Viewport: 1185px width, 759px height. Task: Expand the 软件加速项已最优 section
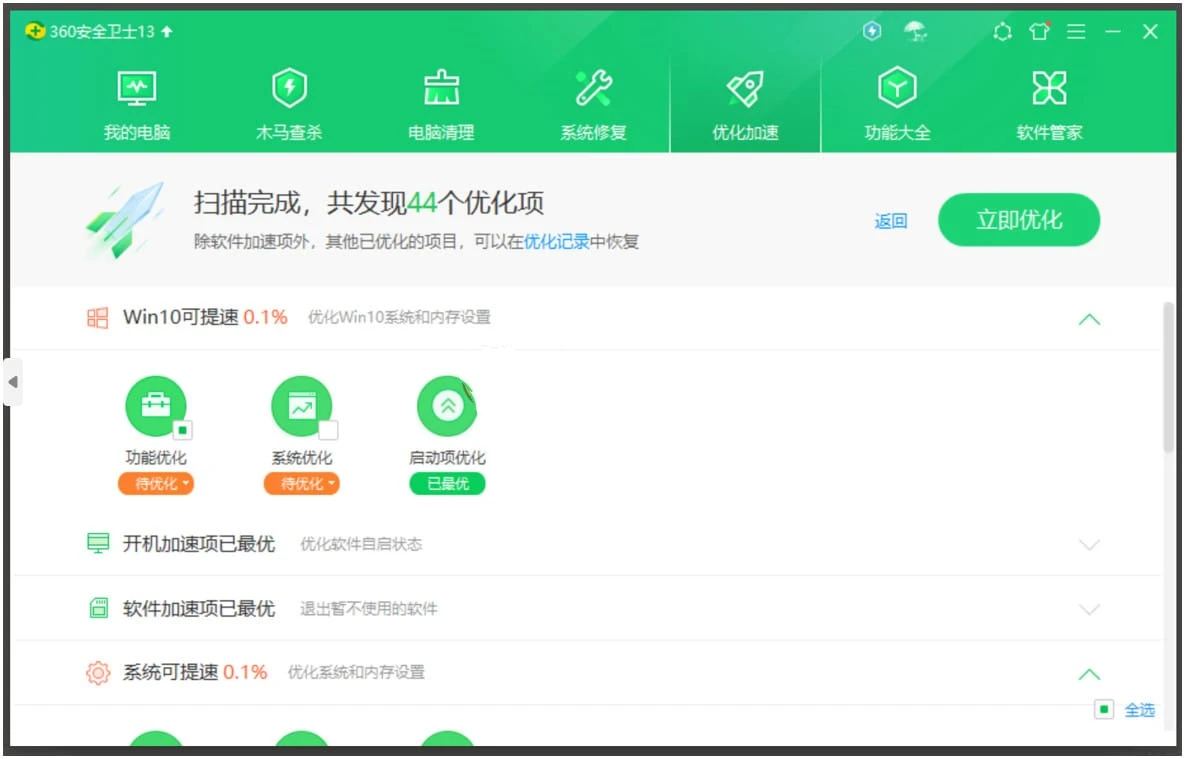(x=1089, y=609)
